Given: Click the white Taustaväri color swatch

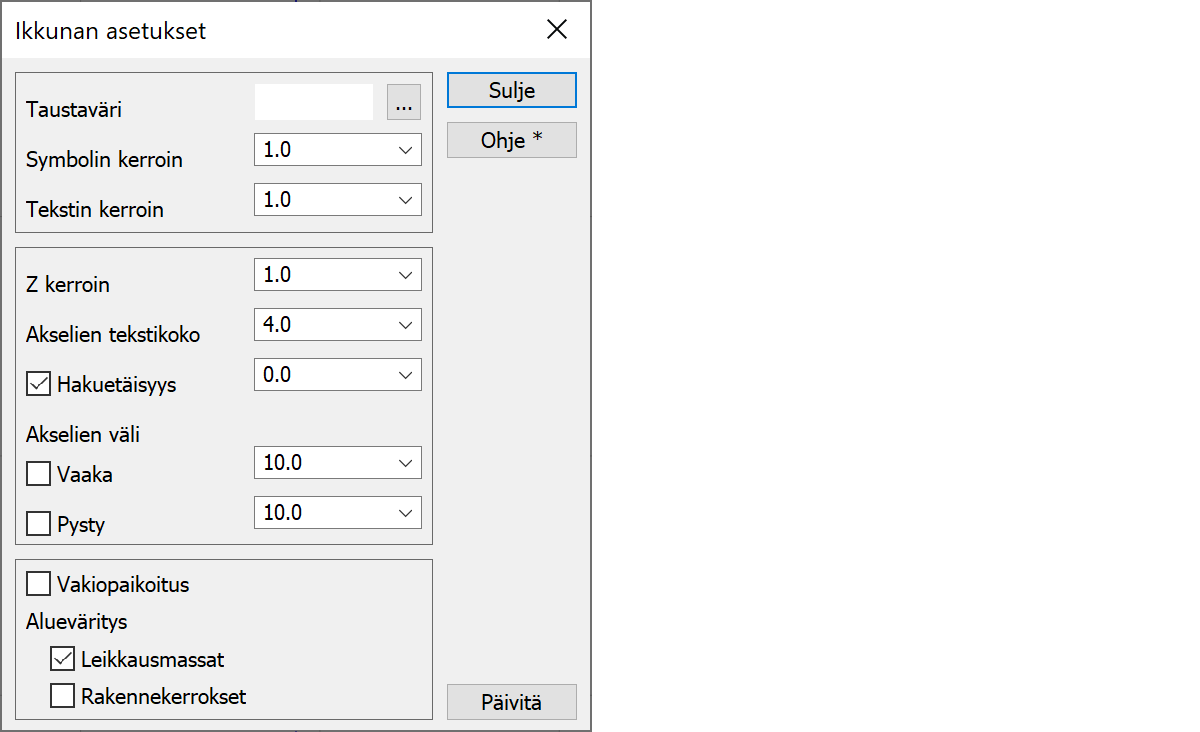Looking at the screenshot, I should pos(314,102).
